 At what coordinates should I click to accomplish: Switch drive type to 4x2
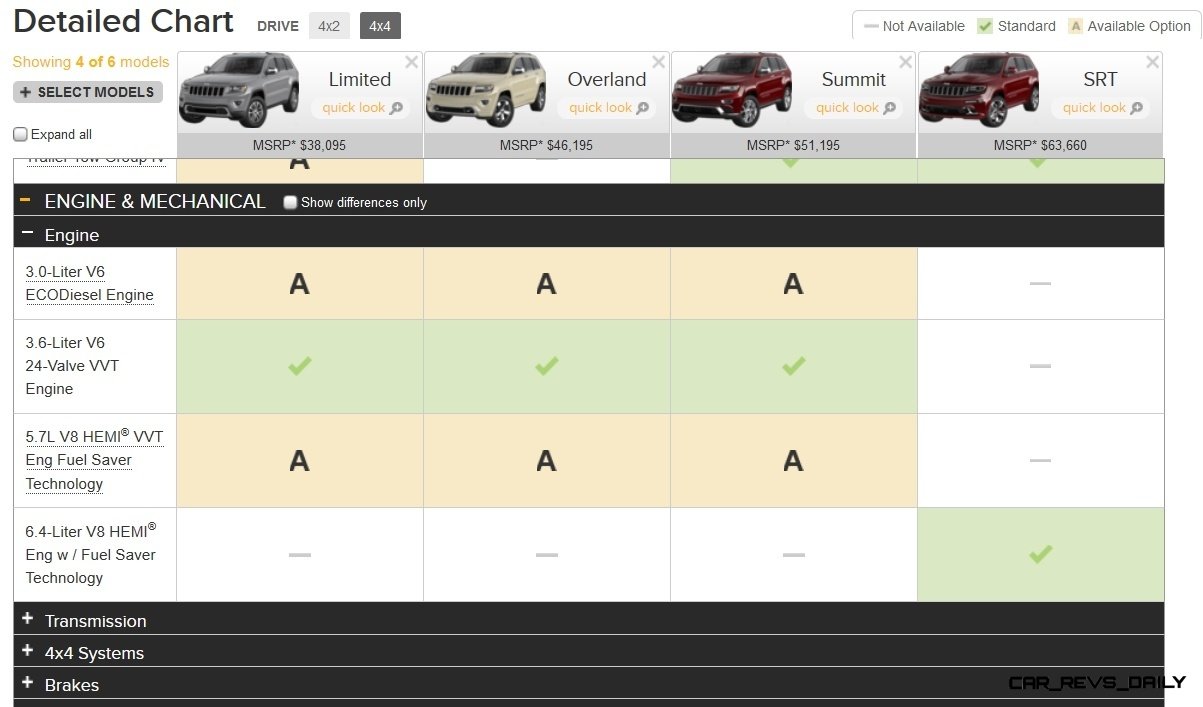pyautogui.click(x=329, y=26)
